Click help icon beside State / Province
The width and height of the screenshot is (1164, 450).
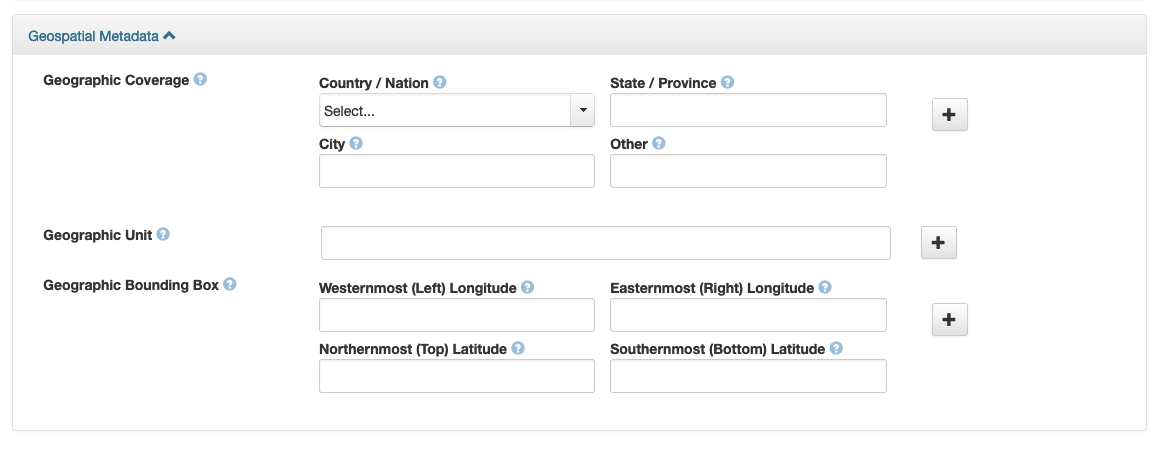tap(728, 83)
